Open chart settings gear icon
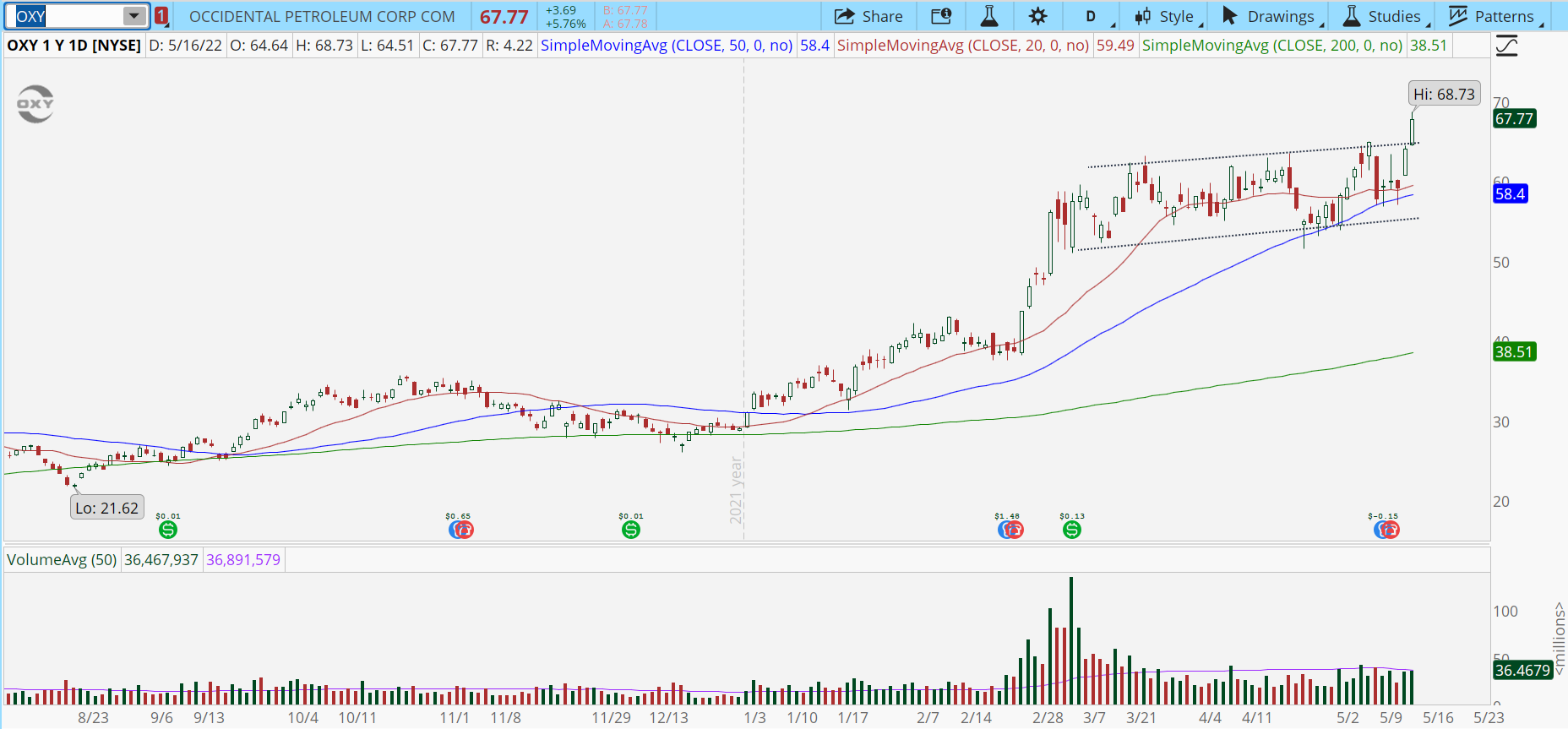 (1038, 16)
